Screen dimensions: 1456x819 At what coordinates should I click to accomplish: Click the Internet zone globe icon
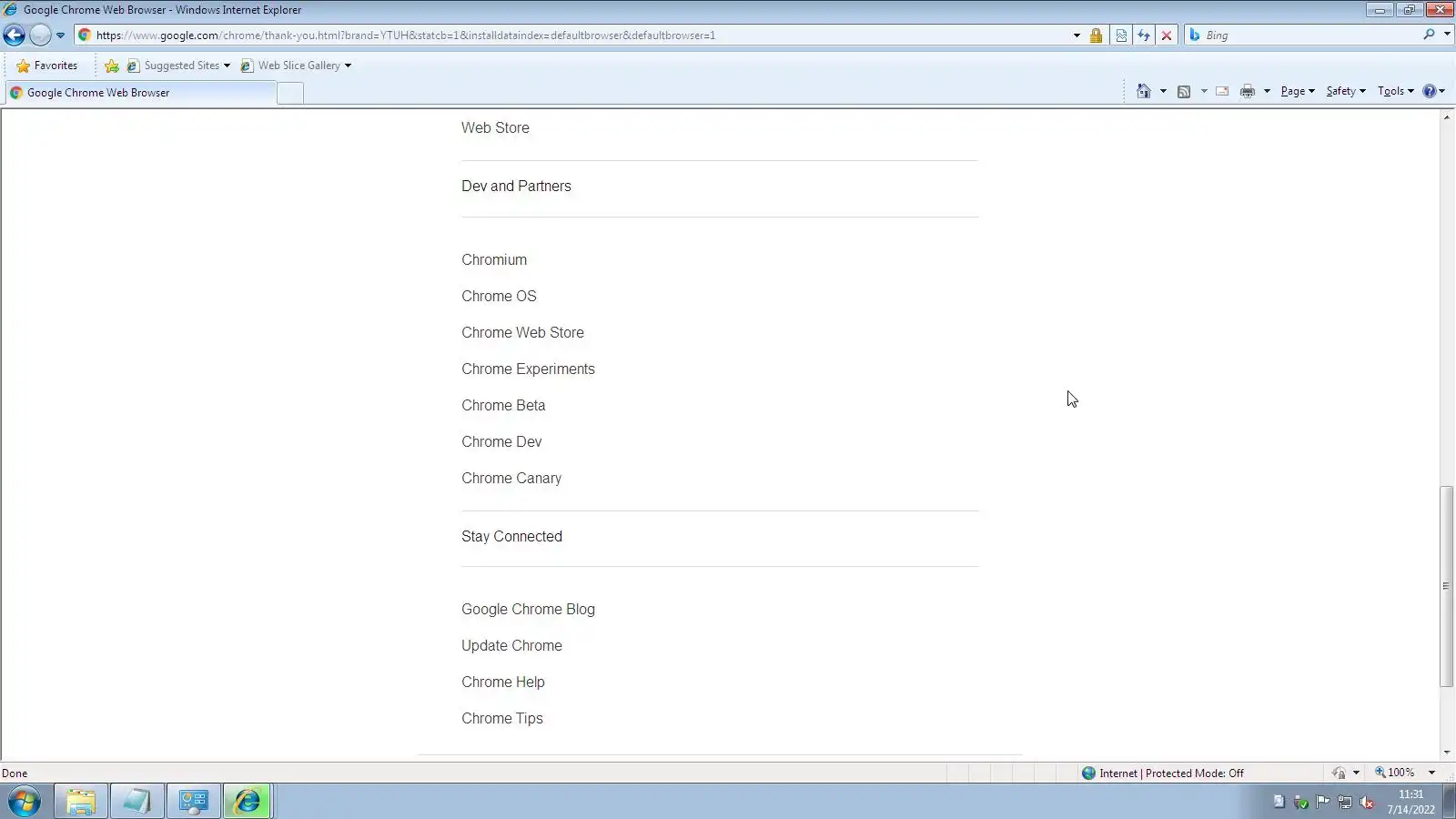(x=1088, y=773)
